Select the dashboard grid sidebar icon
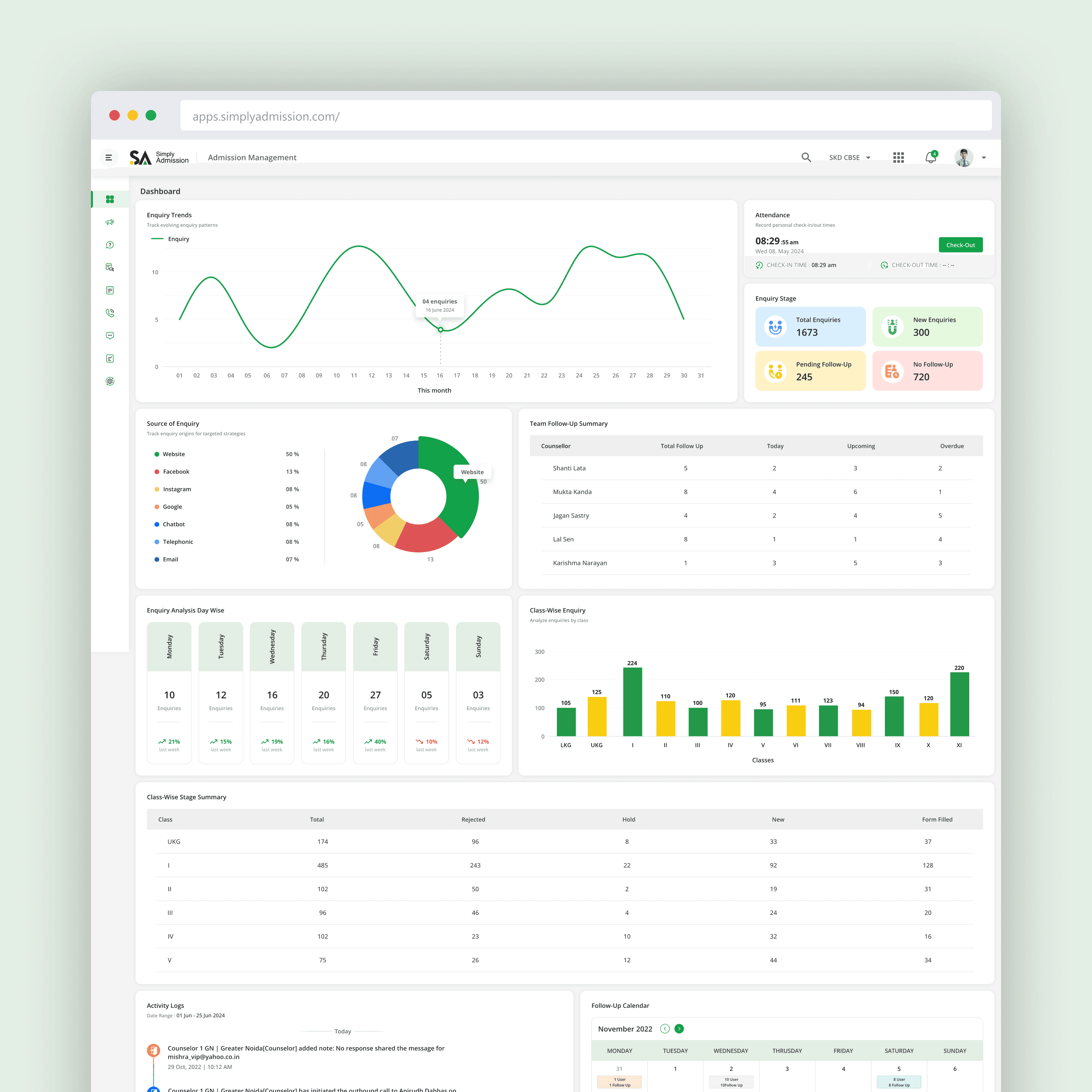 (x=110, y=199)
